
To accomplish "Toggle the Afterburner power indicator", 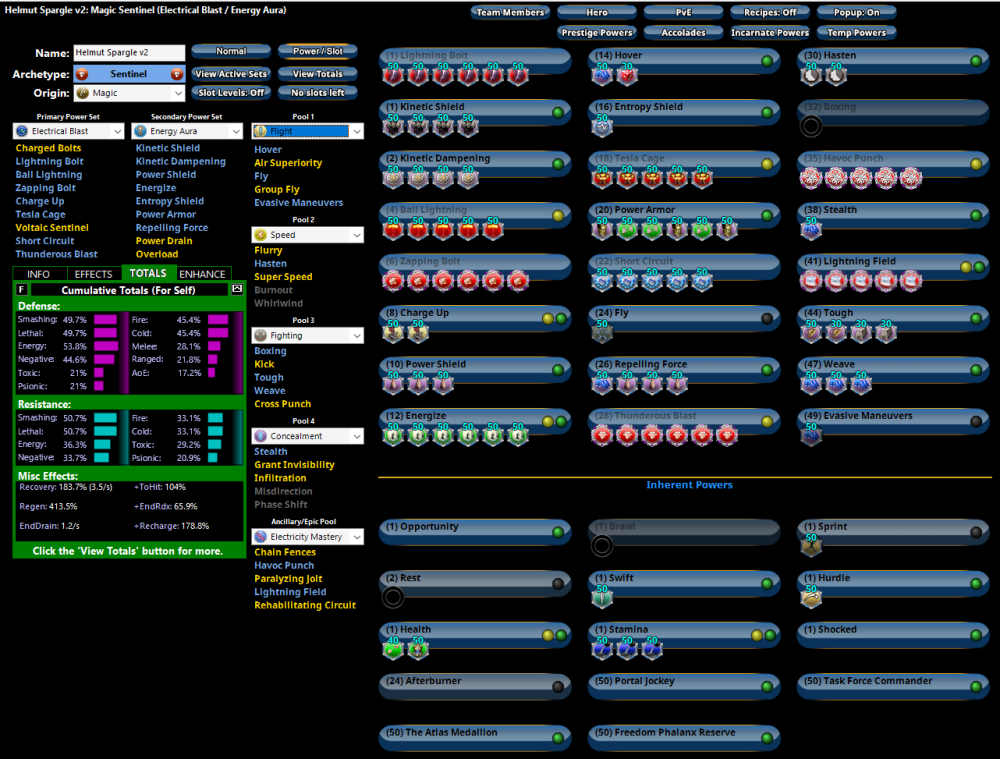I will (558, 687).
